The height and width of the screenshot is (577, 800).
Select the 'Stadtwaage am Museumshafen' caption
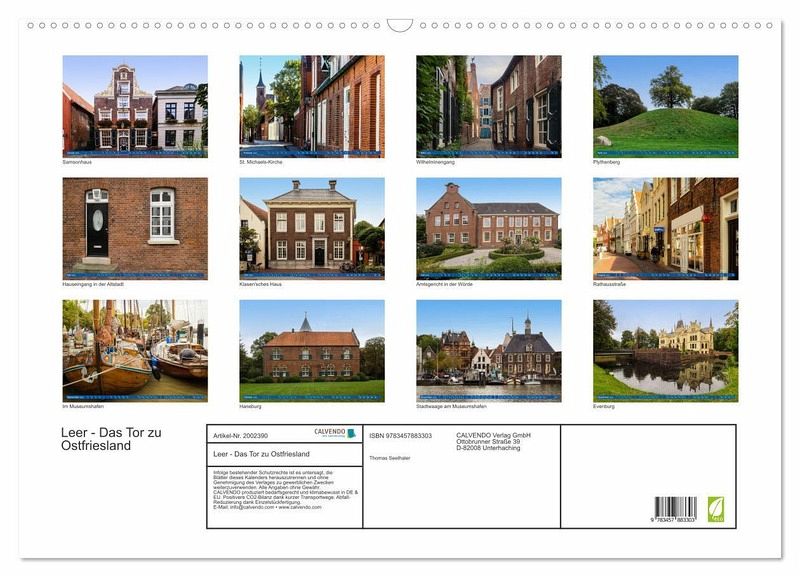451,407
